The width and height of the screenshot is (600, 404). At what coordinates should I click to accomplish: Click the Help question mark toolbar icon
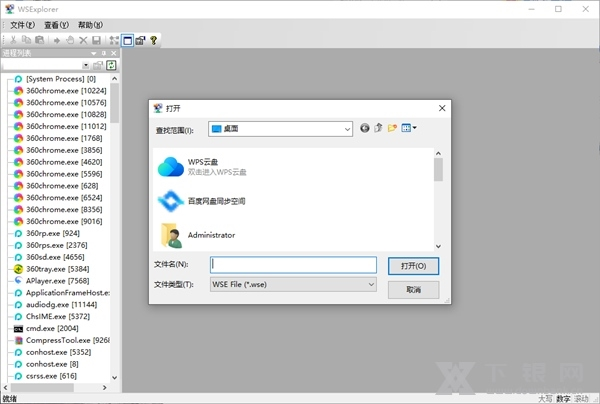(x=154, y=40)
